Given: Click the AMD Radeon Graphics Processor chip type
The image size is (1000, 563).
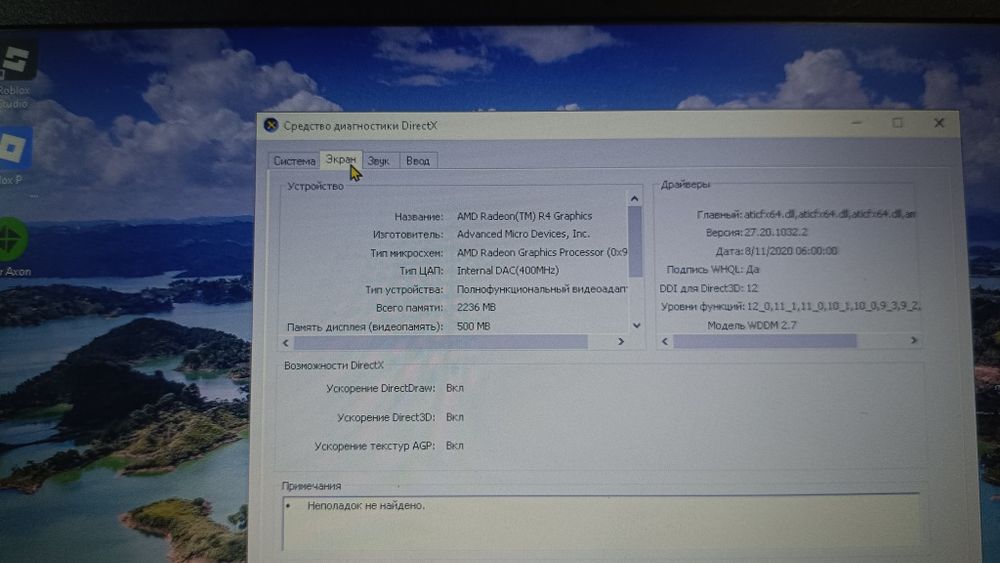Looking at the screenshot, I should [541, 252].
